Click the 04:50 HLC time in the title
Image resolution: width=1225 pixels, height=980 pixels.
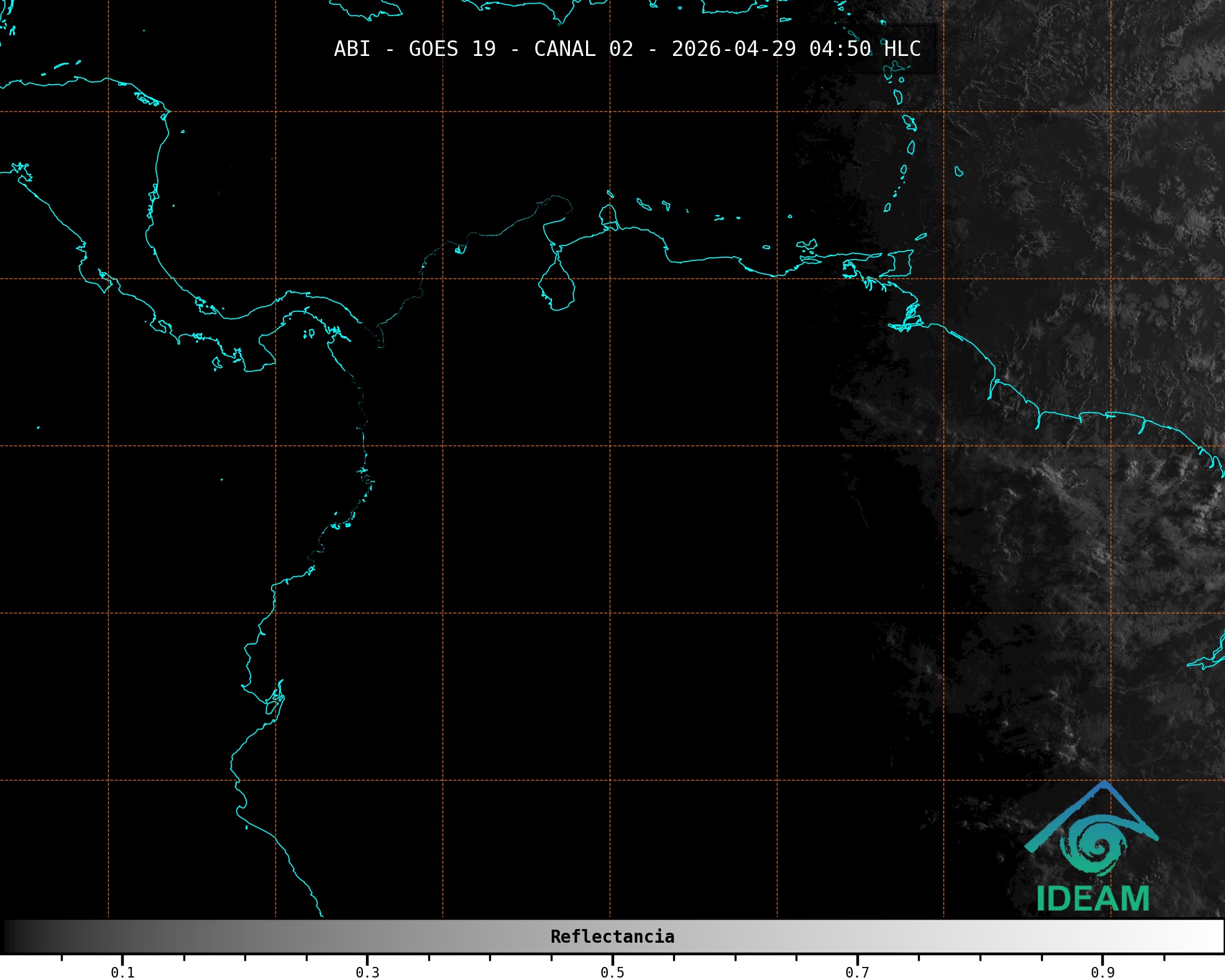[x=865, y=49]
